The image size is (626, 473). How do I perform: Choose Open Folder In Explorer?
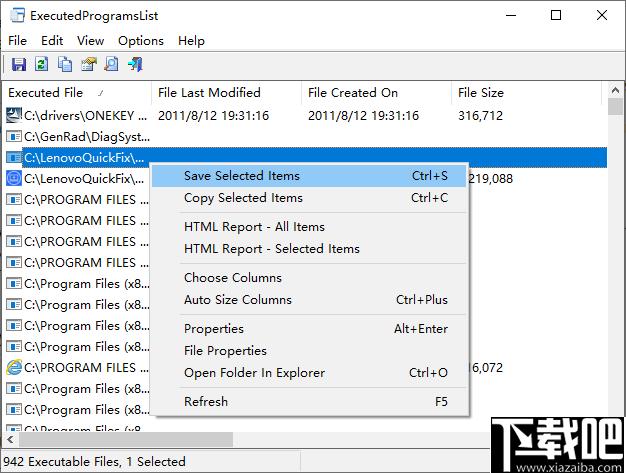[x=309, y=373]
